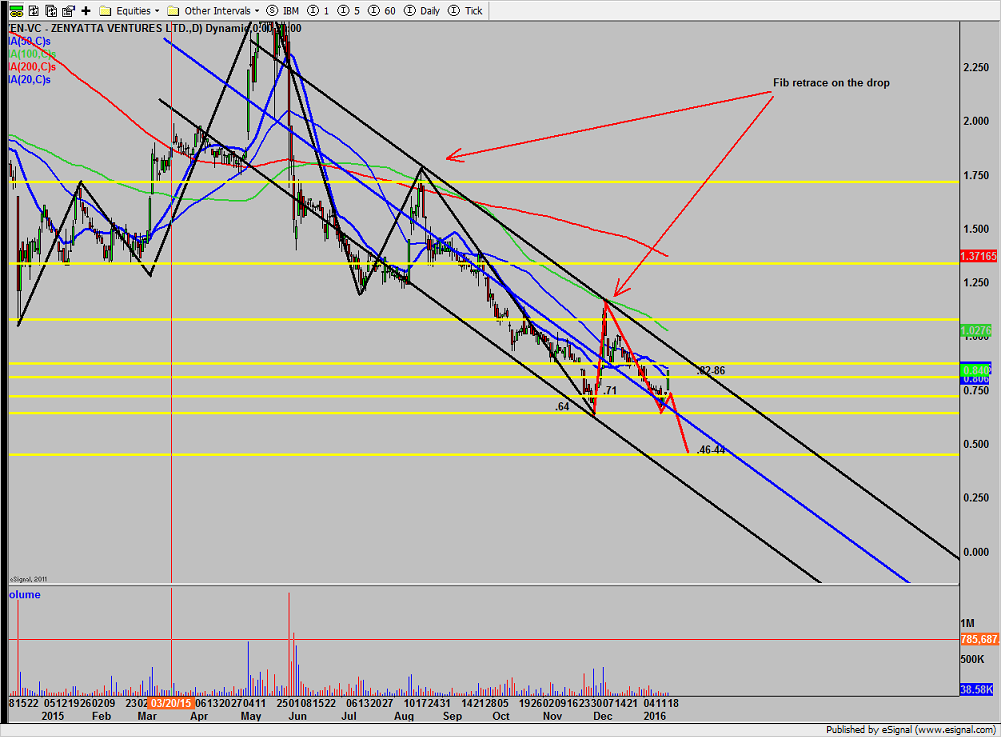Click the blue 38.58K volume marker
The image size is (1001, 737).
[977, 689]
